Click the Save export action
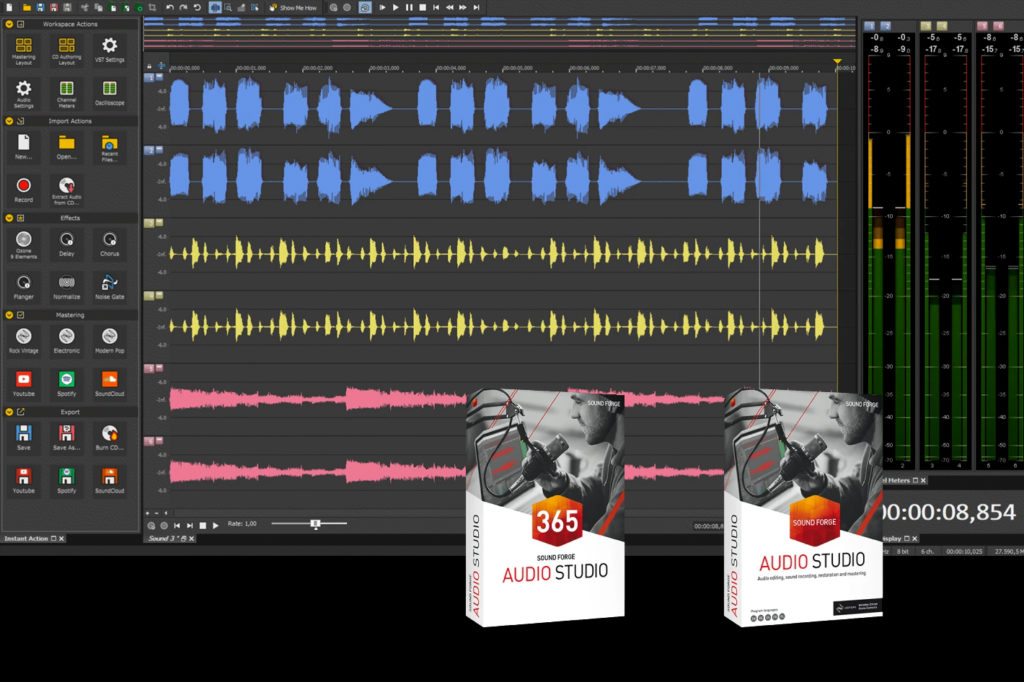The image size is (1024, 682). 24,438
